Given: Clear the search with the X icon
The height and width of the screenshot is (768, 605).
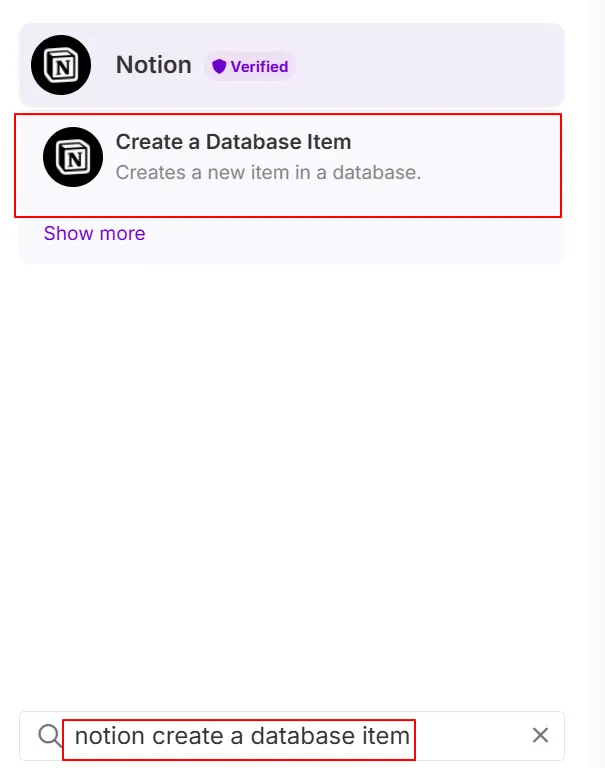Looking at the screenshot, I should (540, 736).
